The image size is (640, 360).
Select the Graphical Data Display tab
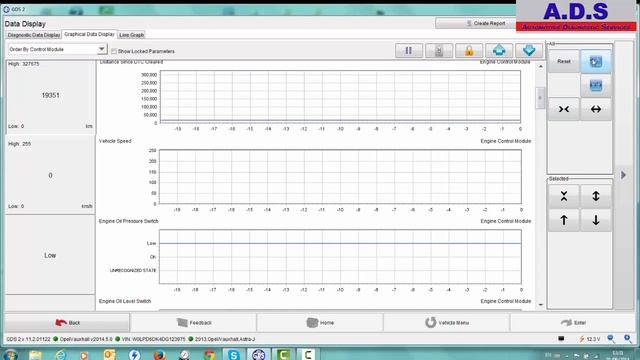[x=89, y=34]
